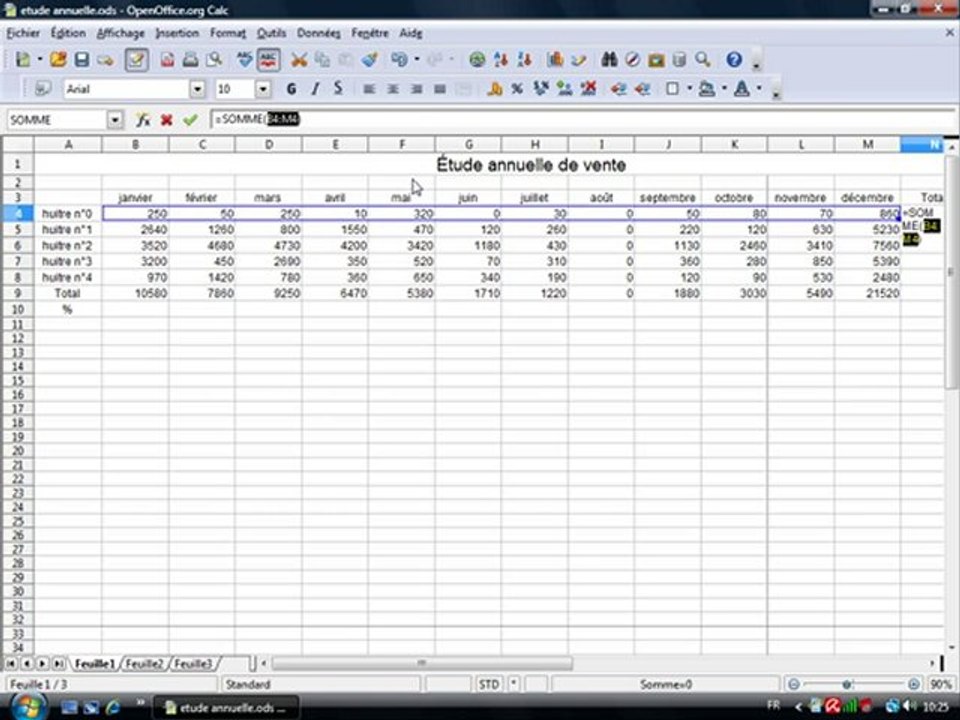Image resolution: width=960 pixels, height=720 pixels.
Task: Click Windows Start orb
Action: 28,707
